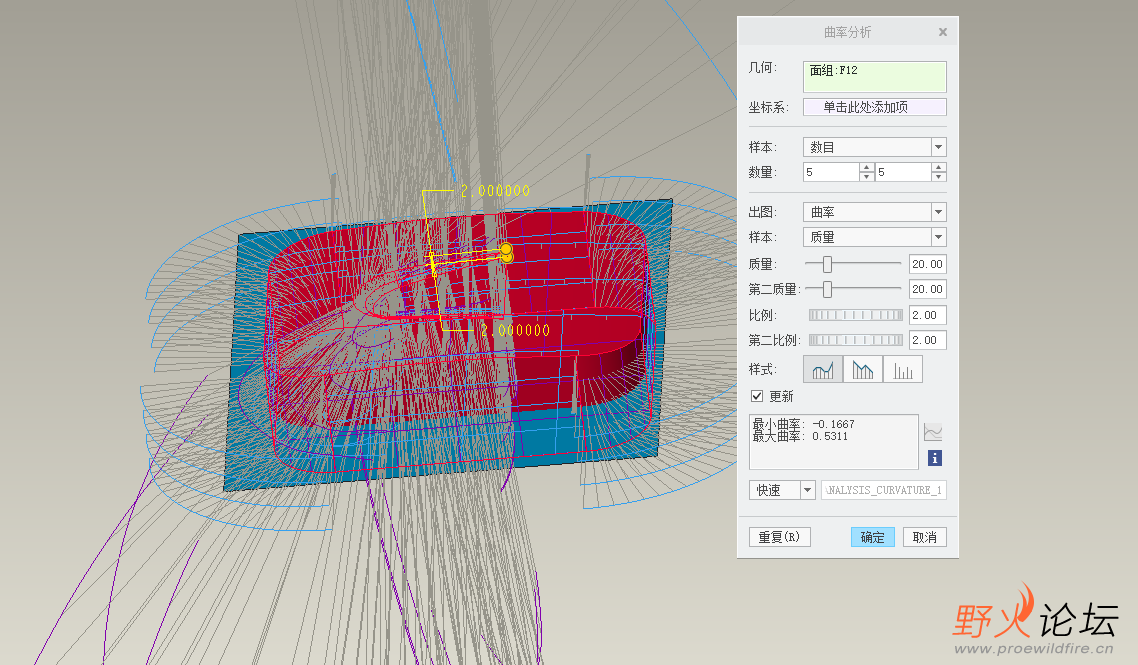Click the 坐标系 单击此处添加项 field
1138x665 pixels.
tap(874, 107)
